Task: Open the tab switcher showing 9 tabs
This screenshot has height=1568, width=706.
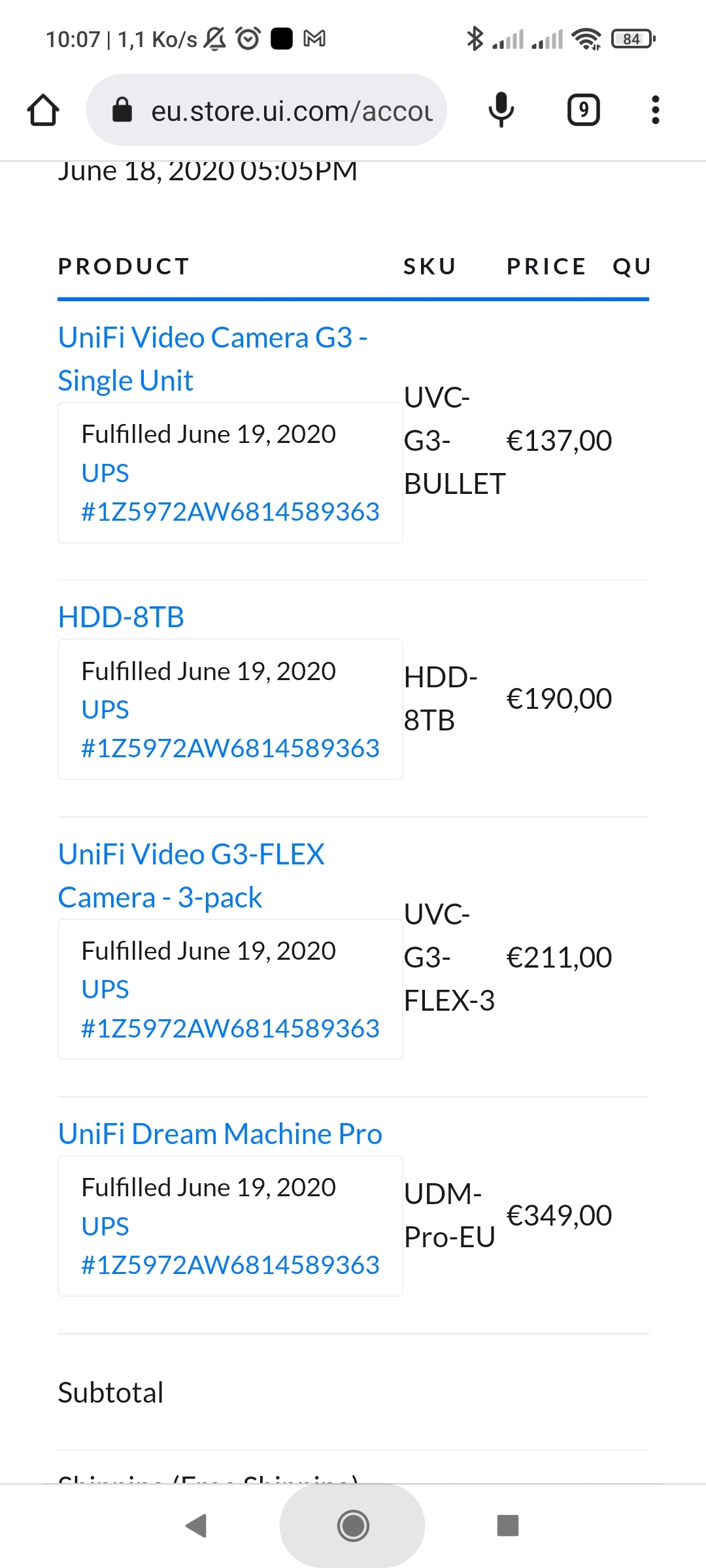Action: [x=583, y=110]
